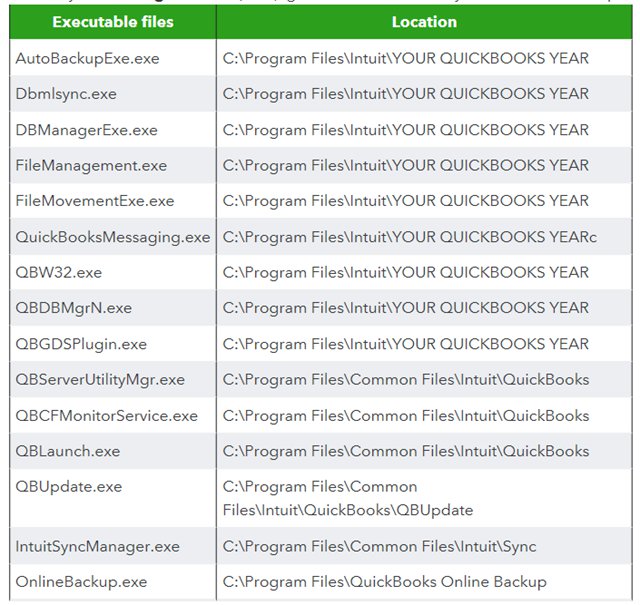Select the OnlineBackup.exe file name

pos(81,582)
